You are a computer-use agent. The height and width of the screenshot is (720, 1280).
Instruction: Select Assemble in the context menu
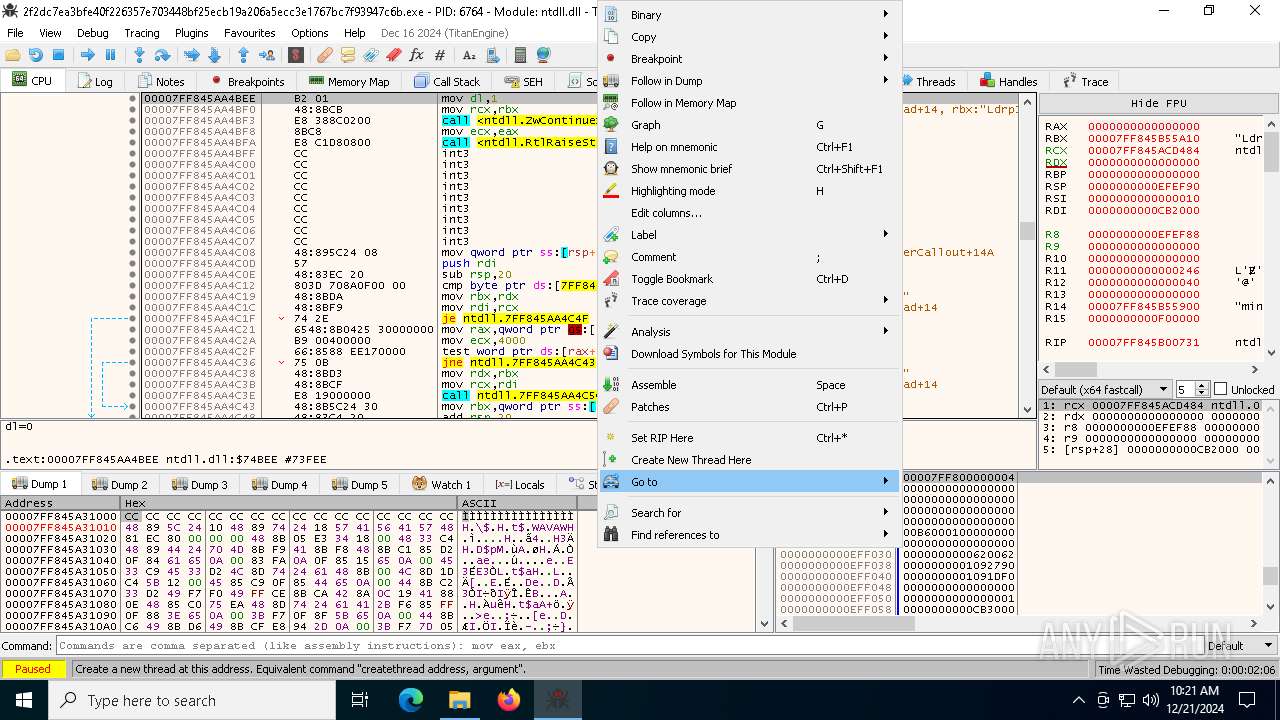750,385
